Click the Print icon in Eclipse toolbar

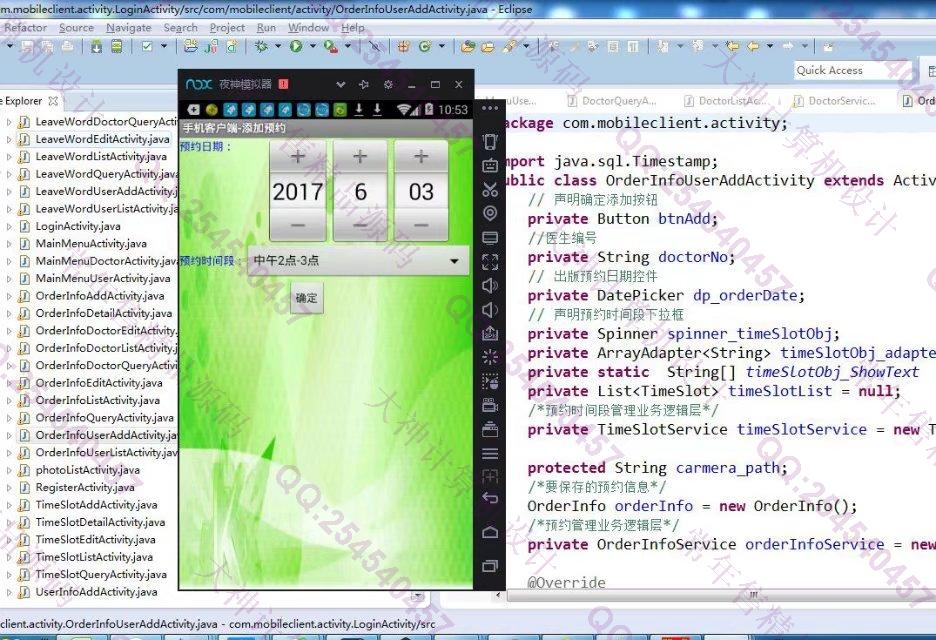pos(67,46)
